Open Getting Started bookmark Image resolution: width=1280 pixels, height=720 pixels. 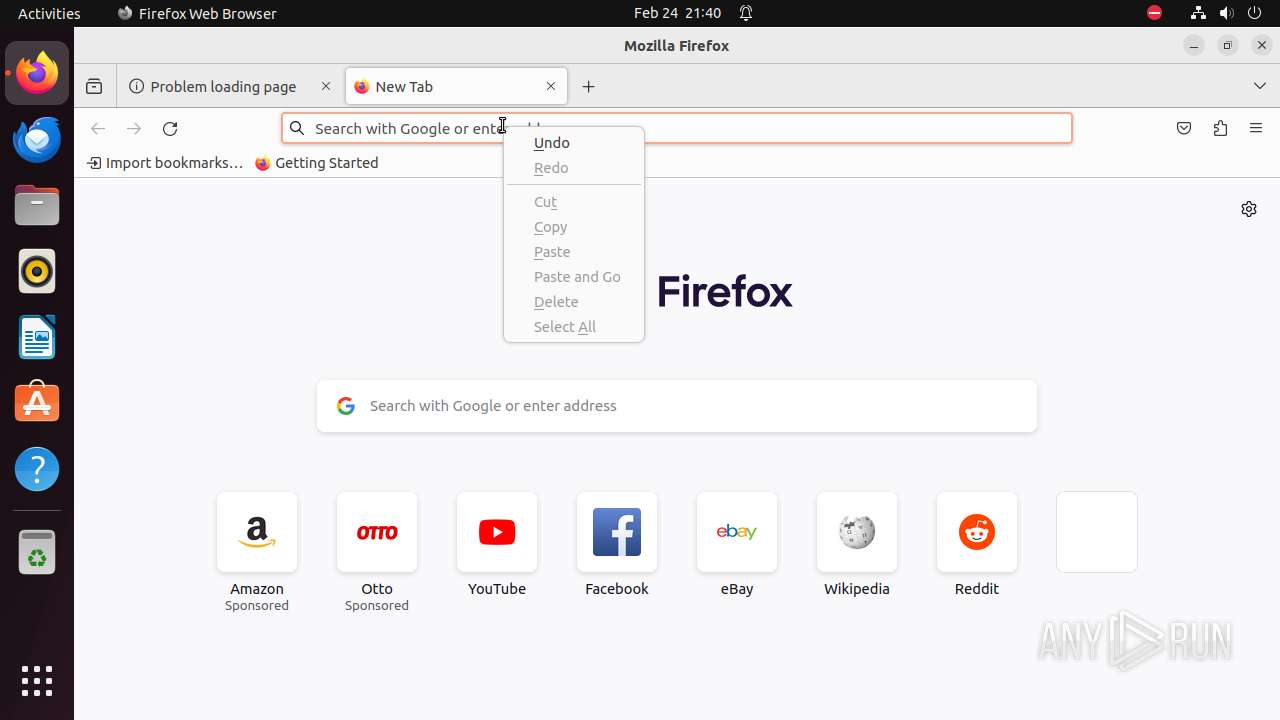click(317, 163)
